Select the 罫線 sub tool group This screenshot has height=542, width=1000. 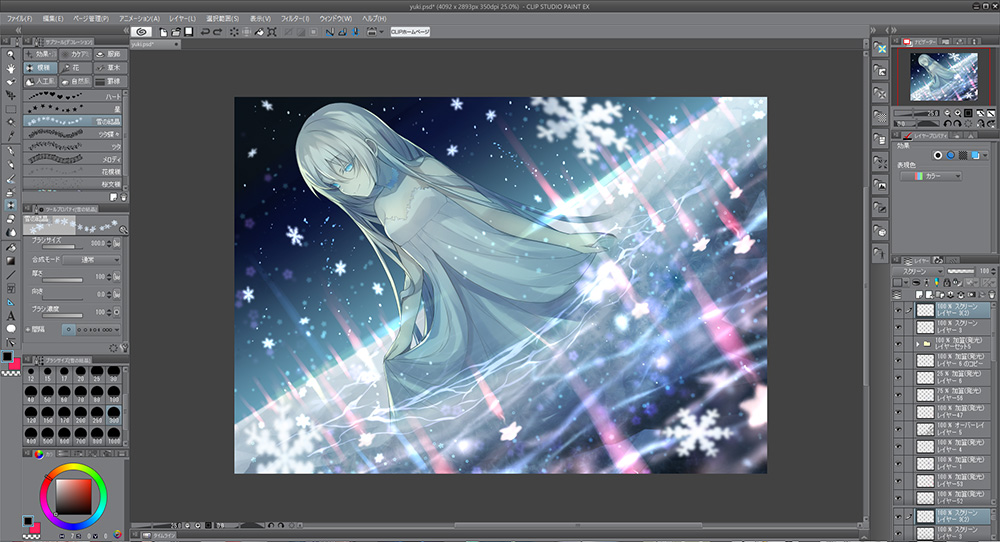(110, 82)
